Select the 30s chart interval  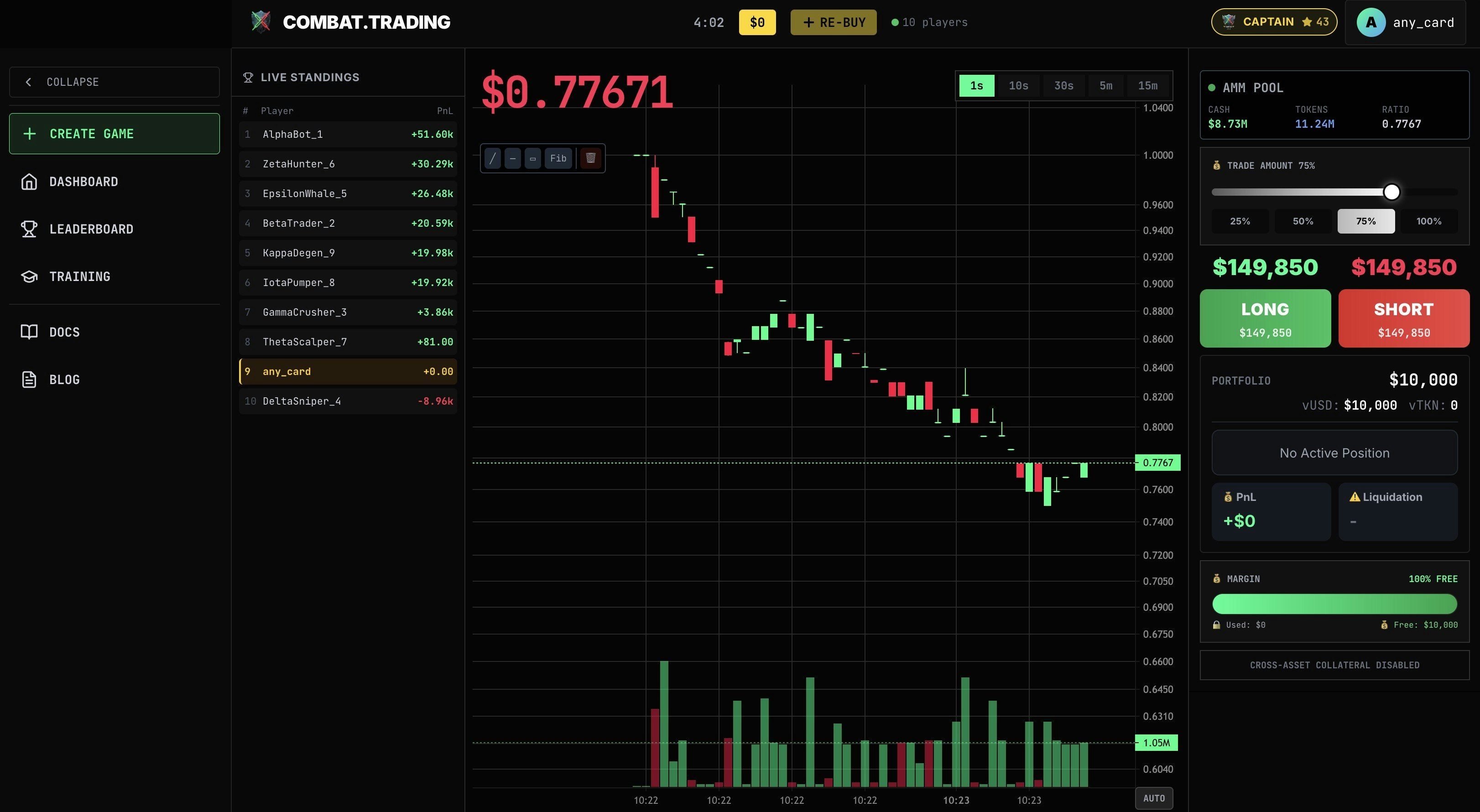(1063, 85)
